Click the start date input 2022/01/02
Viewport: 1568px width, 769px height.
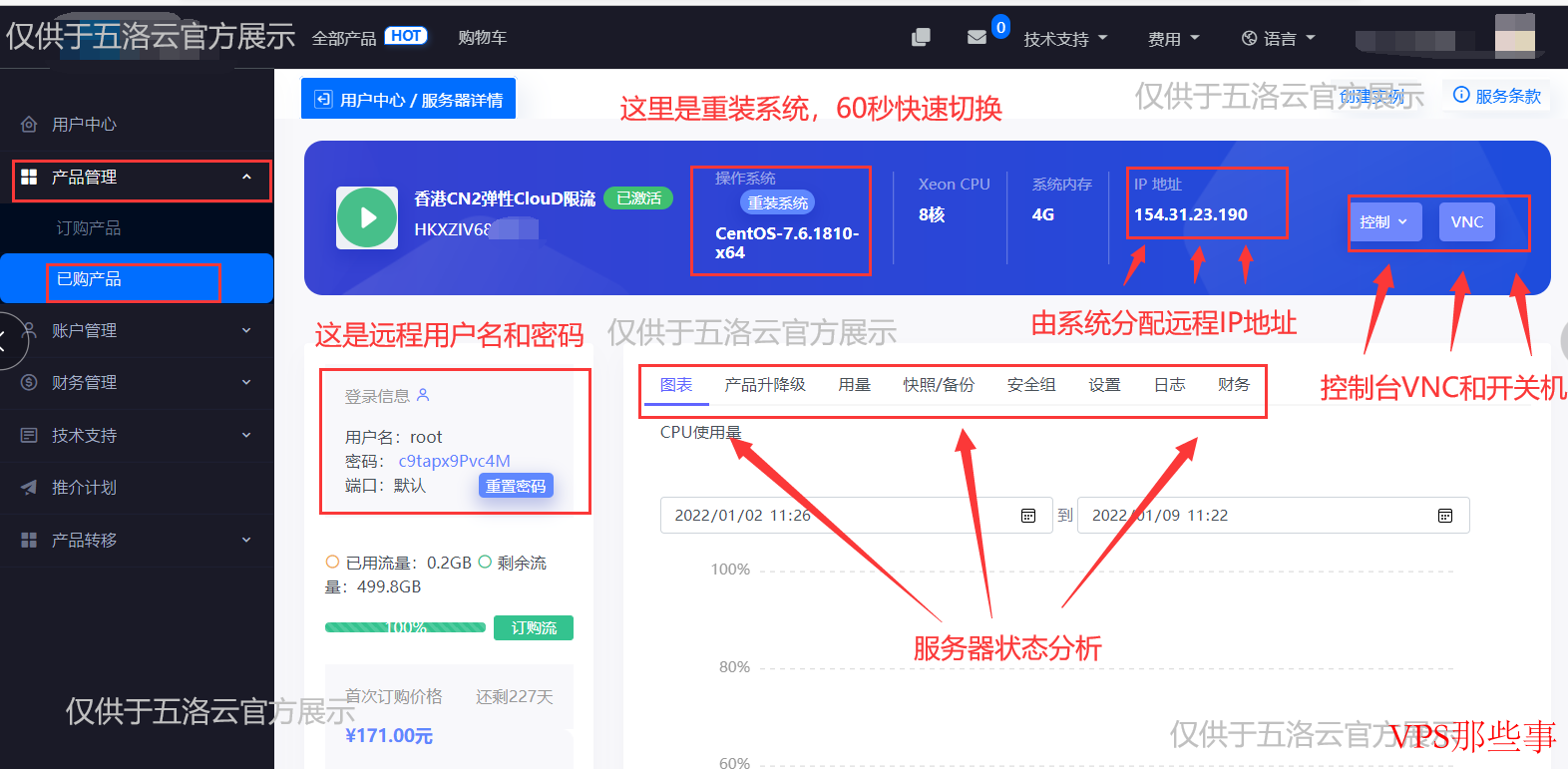click(x=856, y=516)
